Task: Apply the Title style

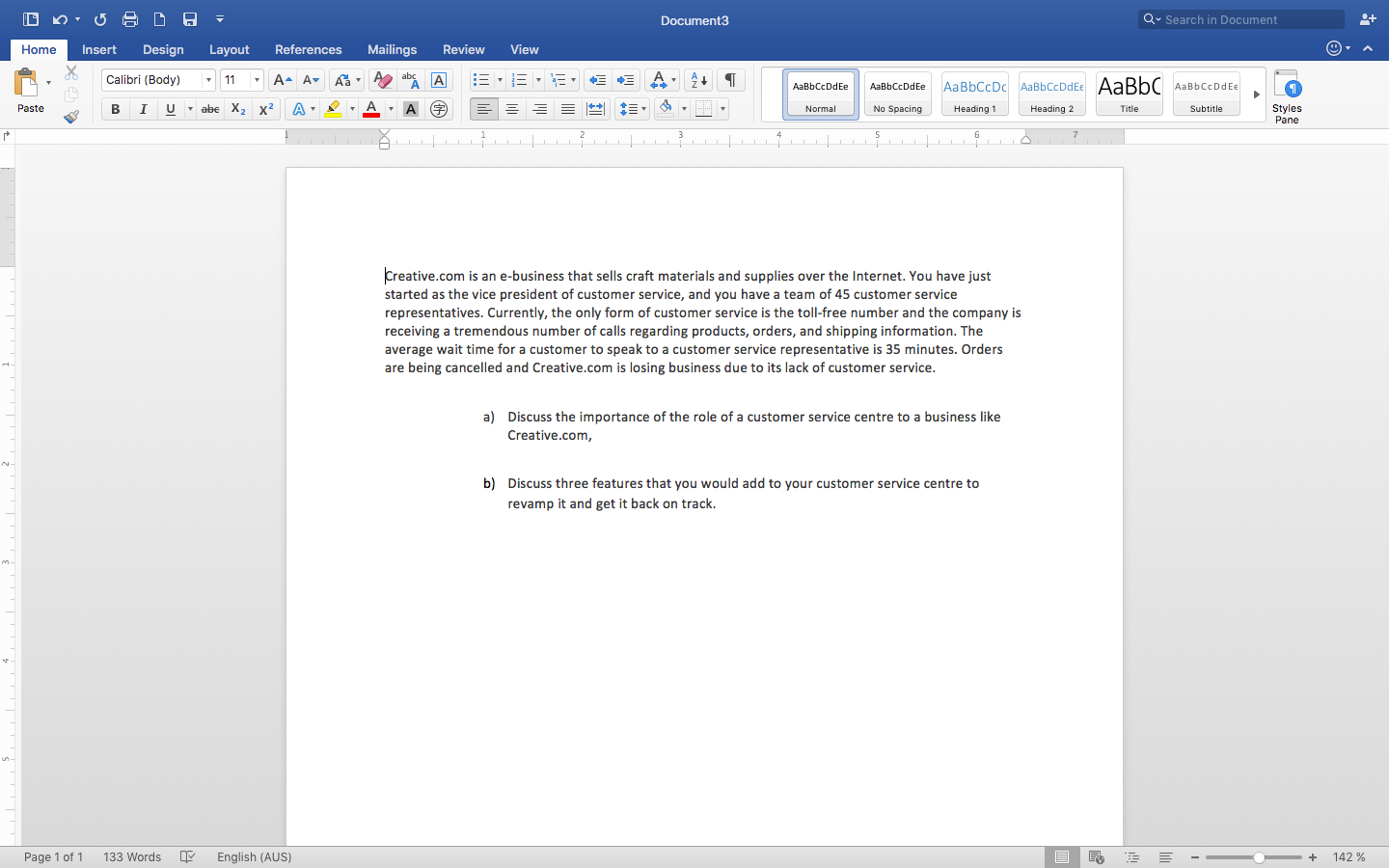Action: point(1130,95)
